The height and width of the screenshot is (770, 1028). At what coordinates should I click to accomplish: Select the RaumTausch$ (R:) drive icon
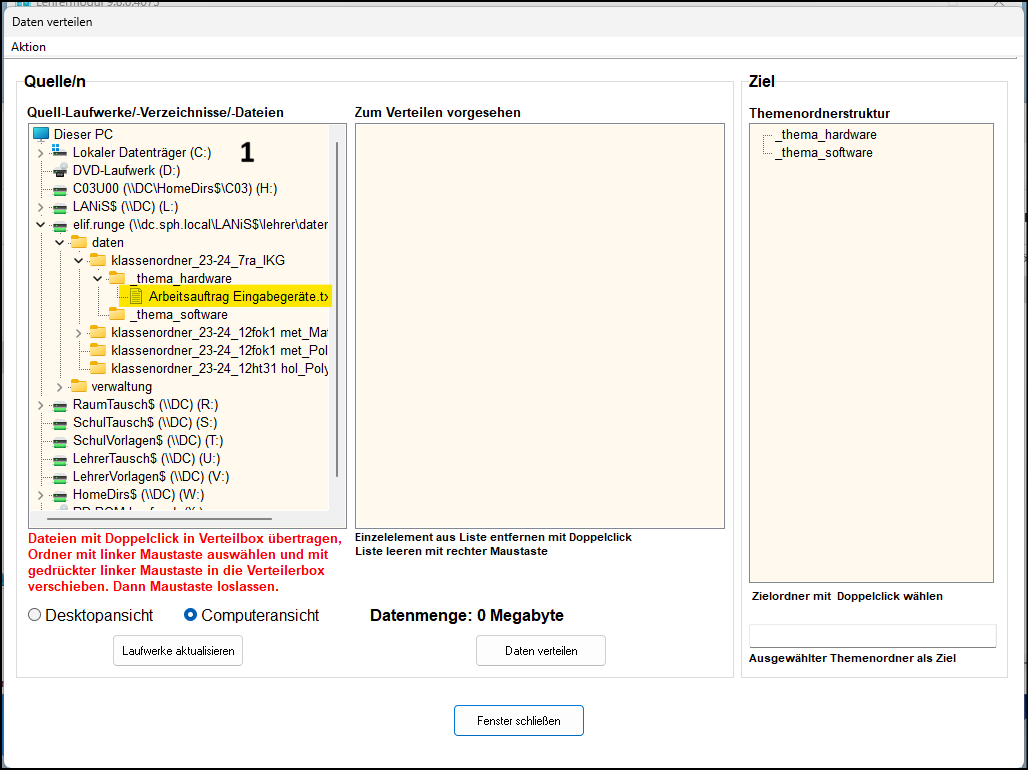coord(60,405)
